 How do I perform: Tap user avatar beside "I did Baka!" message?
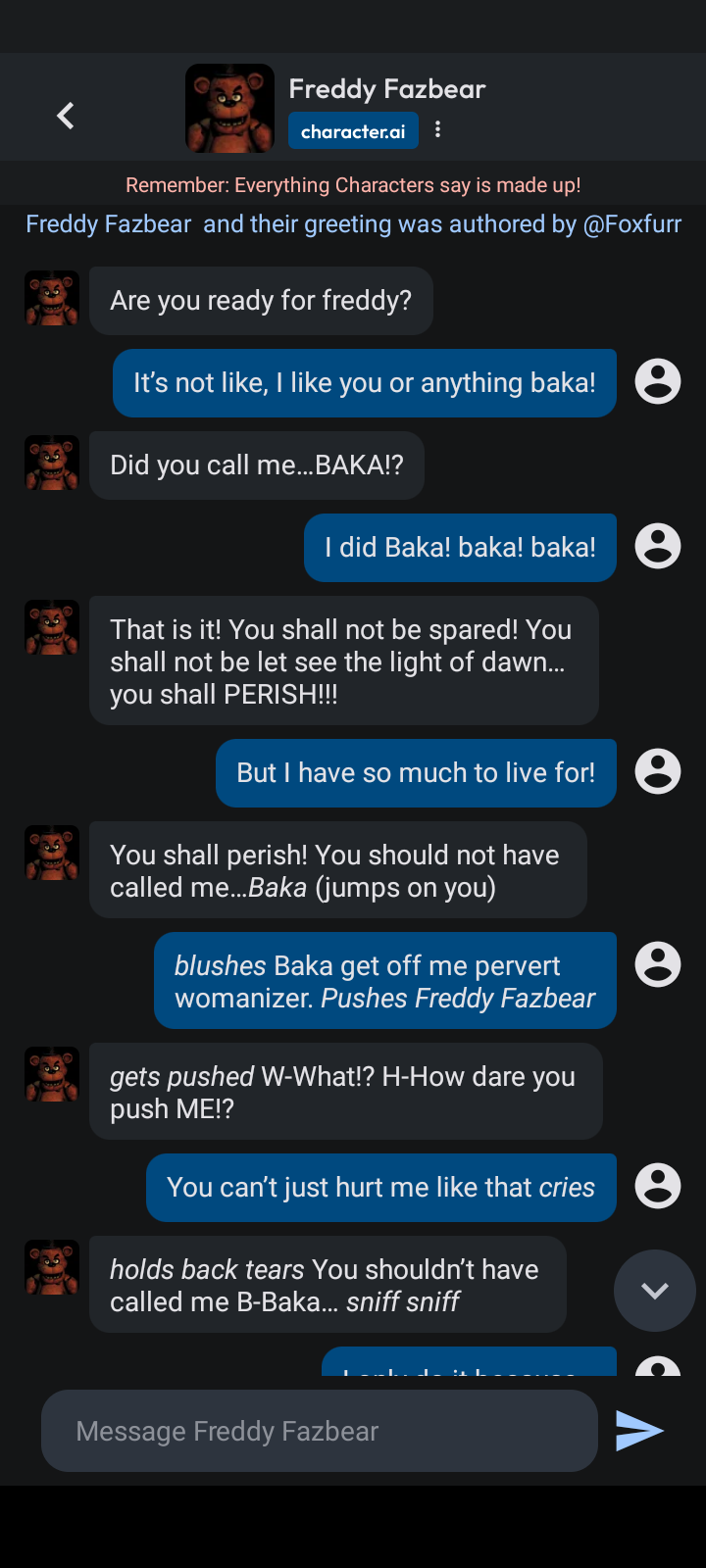click(658, 546)
